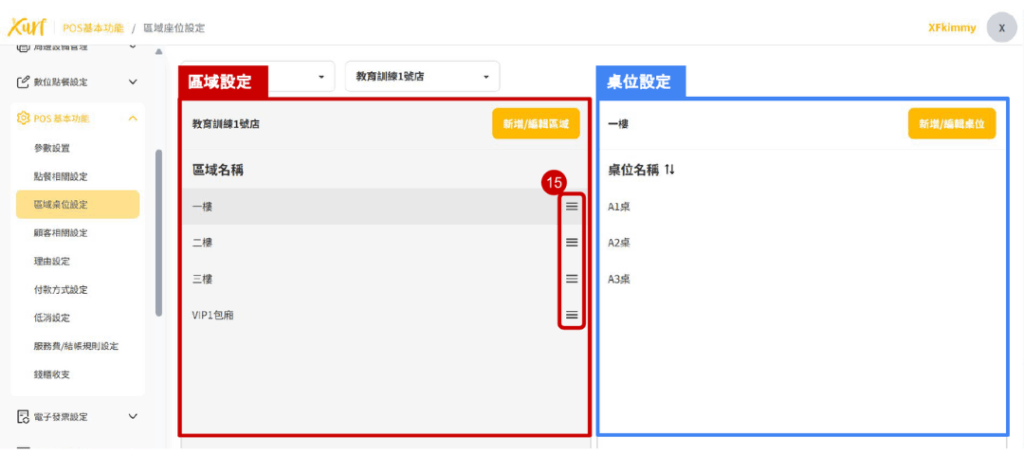This screenshot has height=455, width=1024.
Task: Click the sidebar vertical scrollbar
Action: pos(158,232)
